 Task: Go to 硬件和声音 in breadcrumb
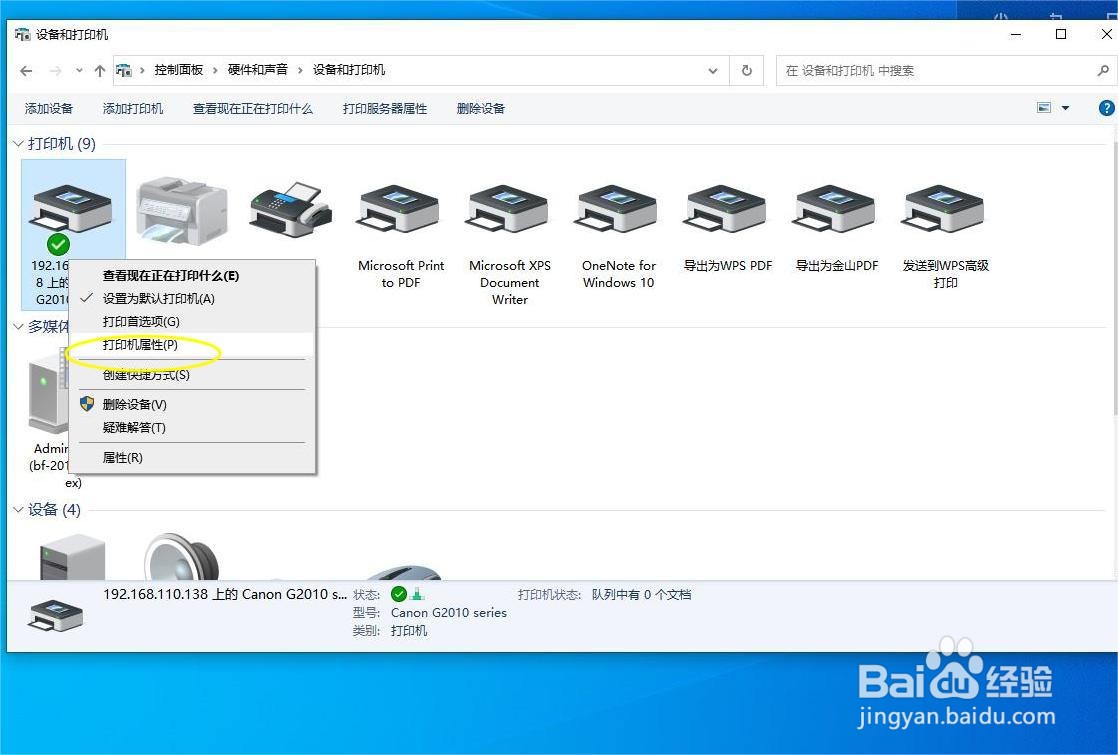coord(257,70)
